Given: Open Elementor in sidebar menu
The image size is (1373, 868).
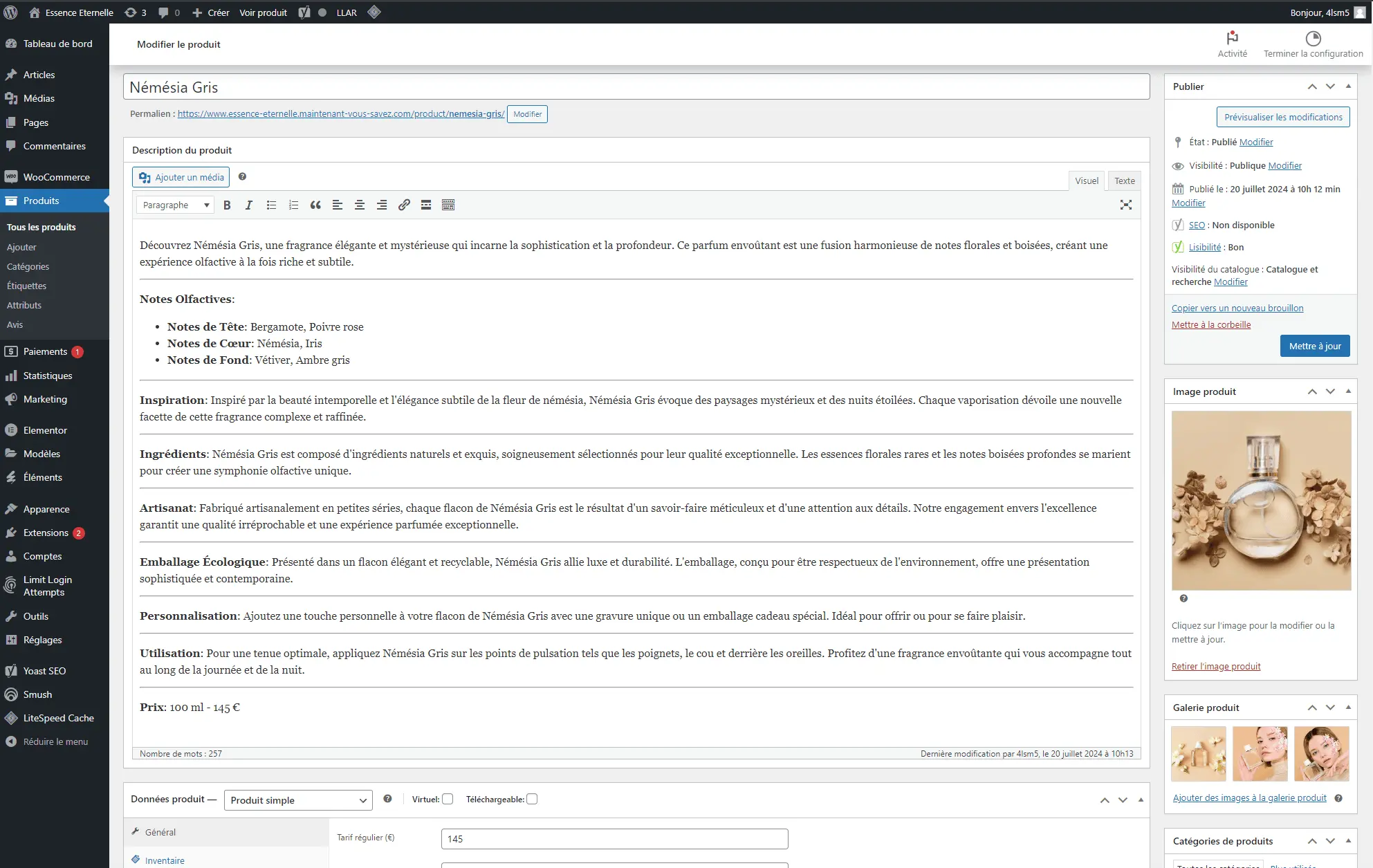Looking at the screenshot, I should click(55, 430).
